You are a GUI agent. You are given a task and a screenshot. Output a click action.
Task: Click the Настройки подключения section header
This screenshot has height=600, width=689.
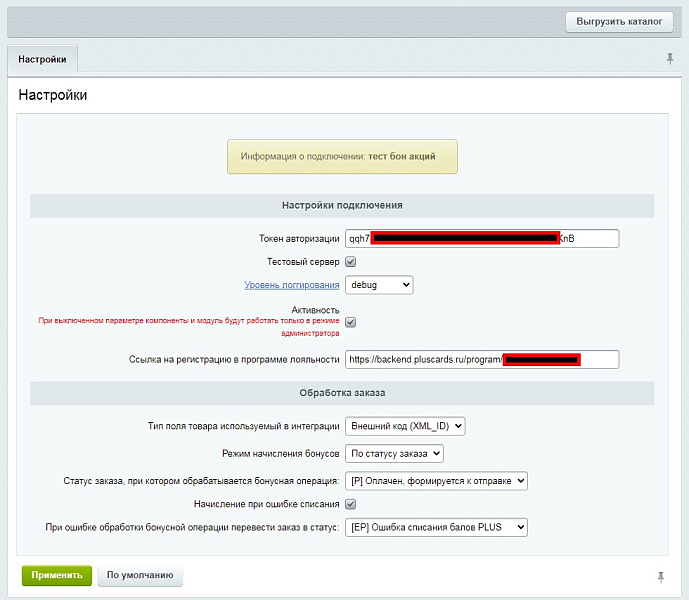point(342,205)
